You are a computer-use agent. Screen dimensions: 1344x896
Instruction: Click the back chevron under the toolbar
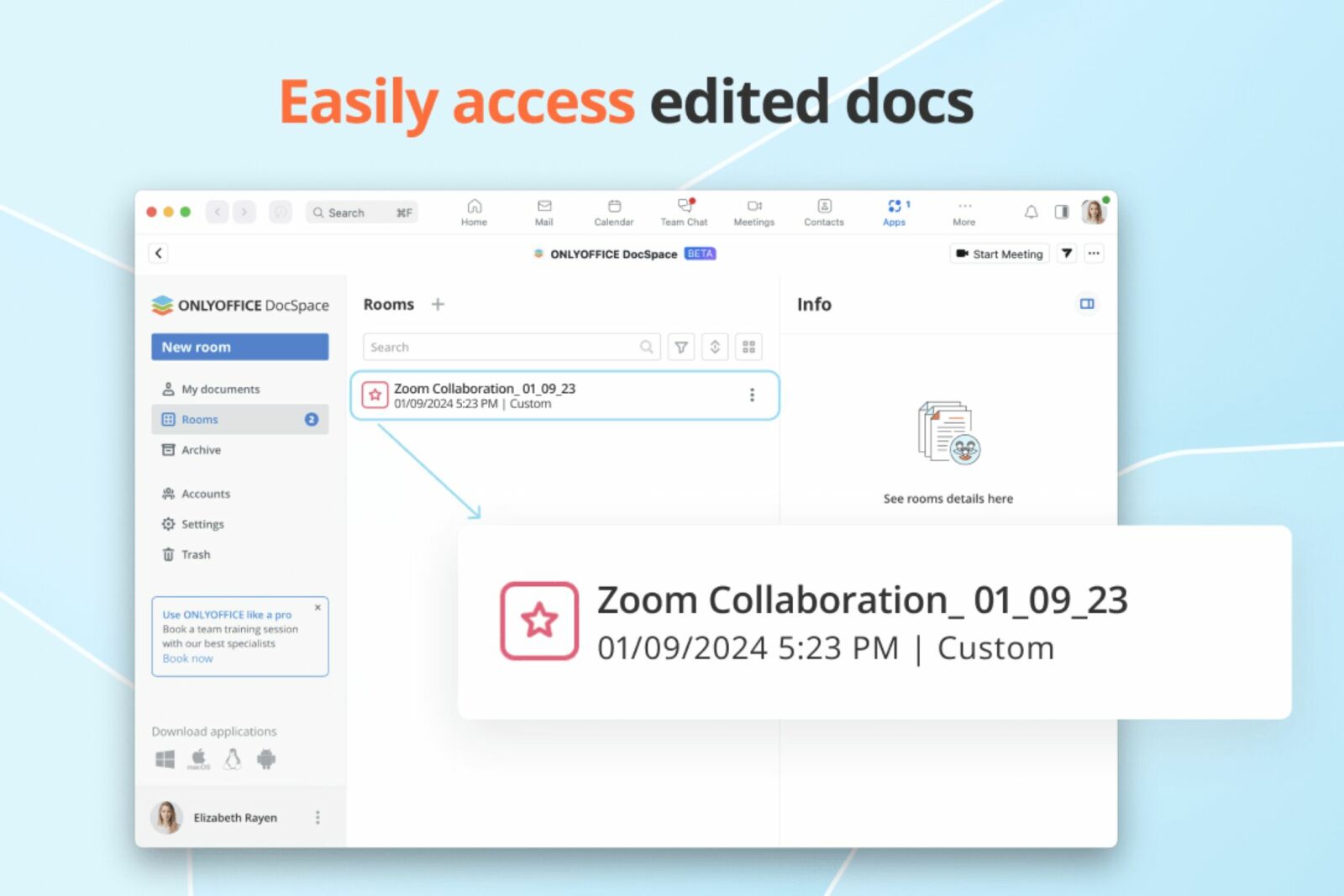[x=159, y=253]
